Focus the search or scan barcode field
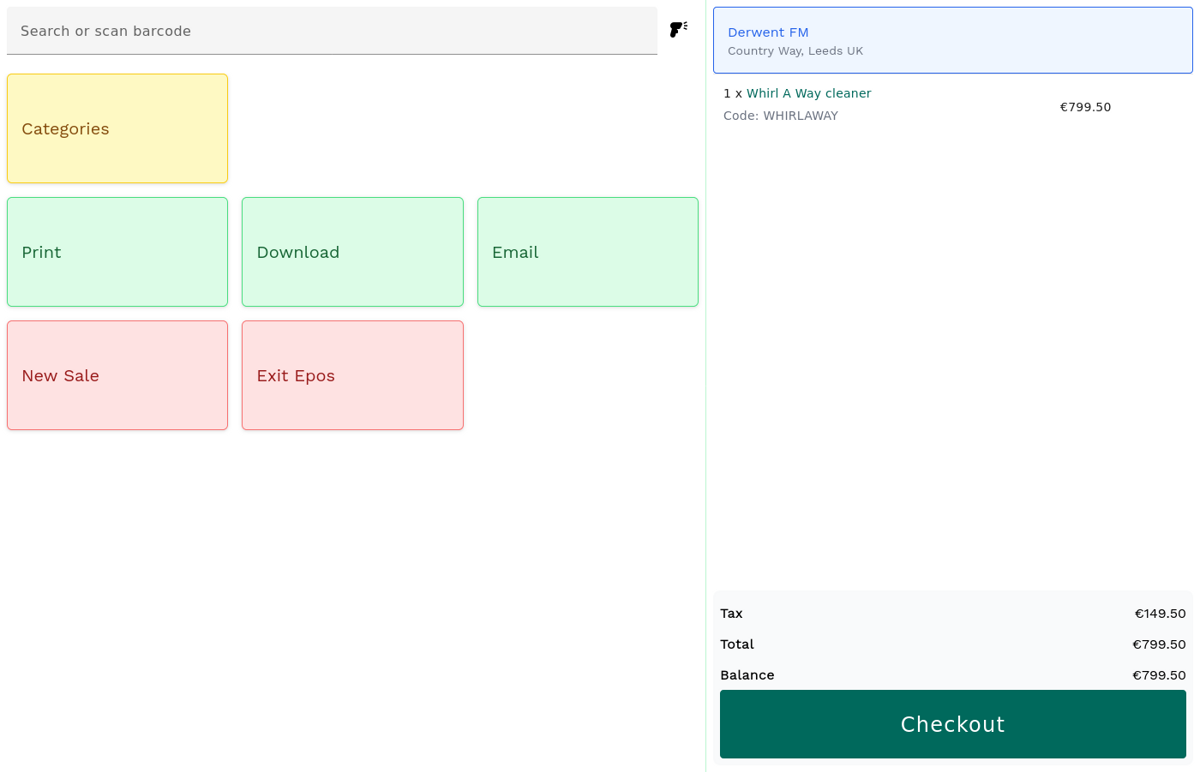Image resolution: width=1200 pixels, height=772 pixels. tap(331, 31)
